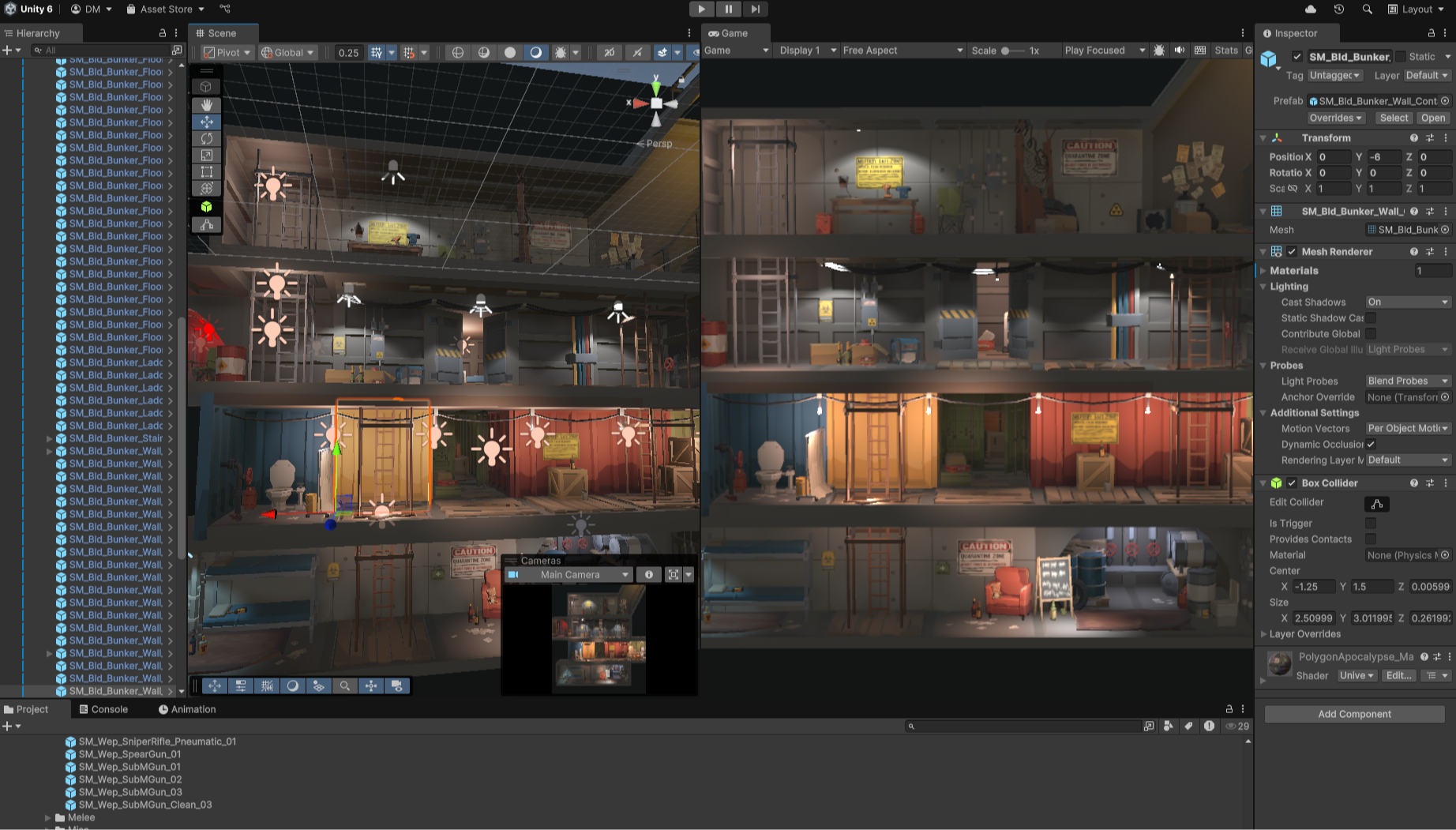Click the Add Component button
This screenshot has width=1456, height=830.
click(x=1355, y=714)
